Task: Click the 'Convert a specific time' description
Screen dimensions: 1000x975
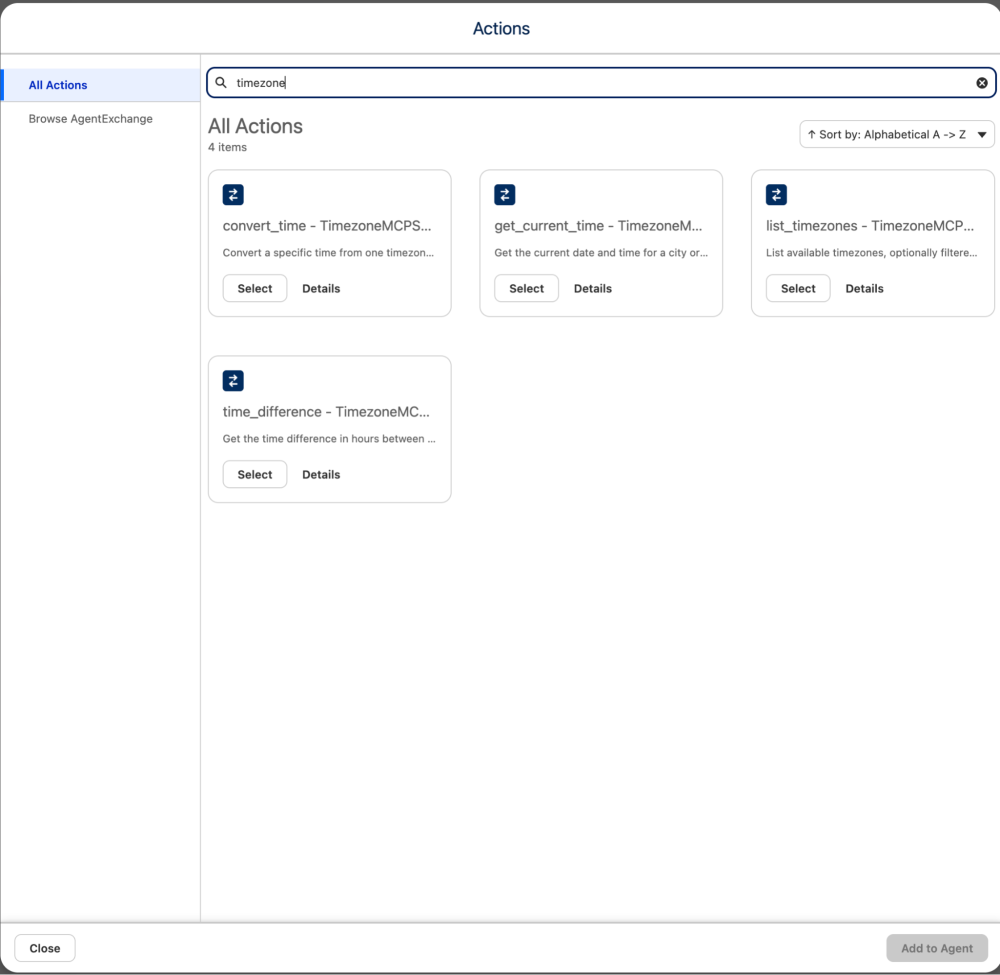Action: click(x=328, y=253)
